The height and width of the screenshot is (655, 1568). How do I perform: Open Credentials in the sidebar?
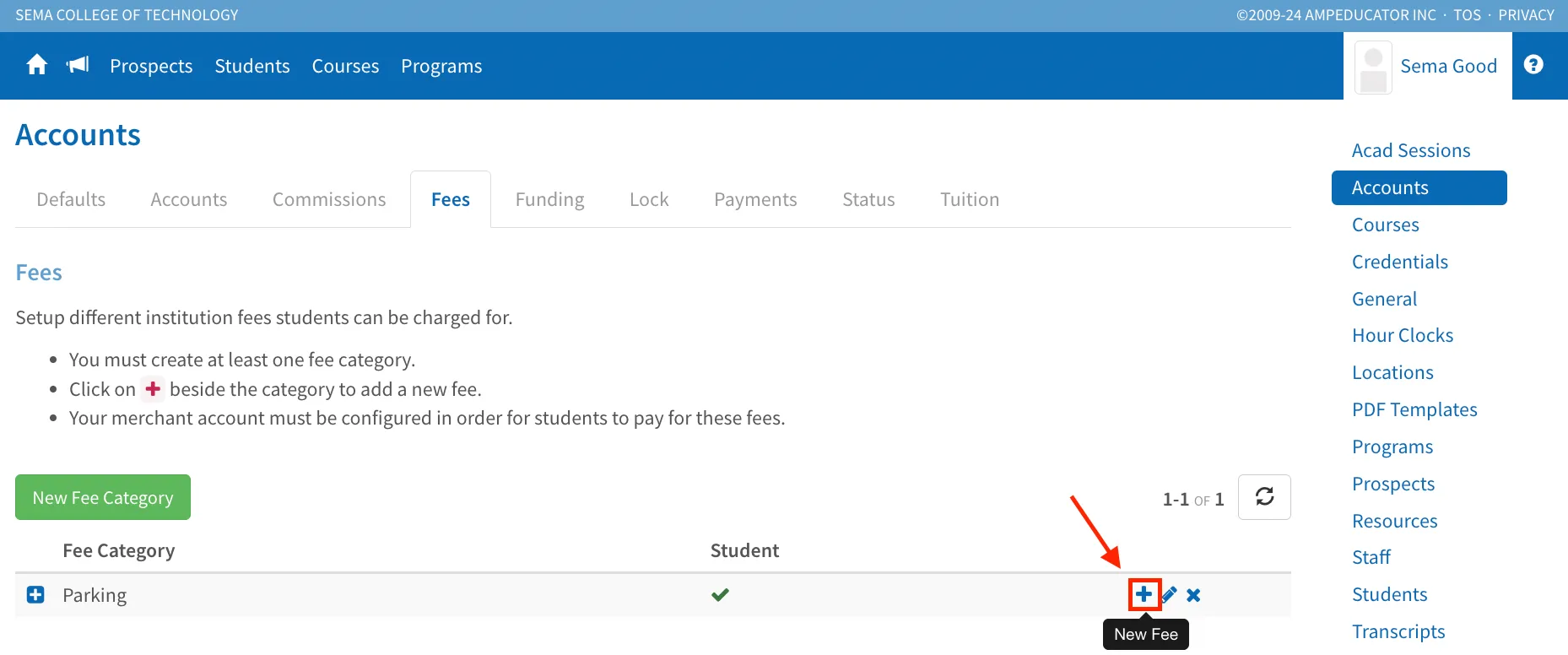(1400, 262)
